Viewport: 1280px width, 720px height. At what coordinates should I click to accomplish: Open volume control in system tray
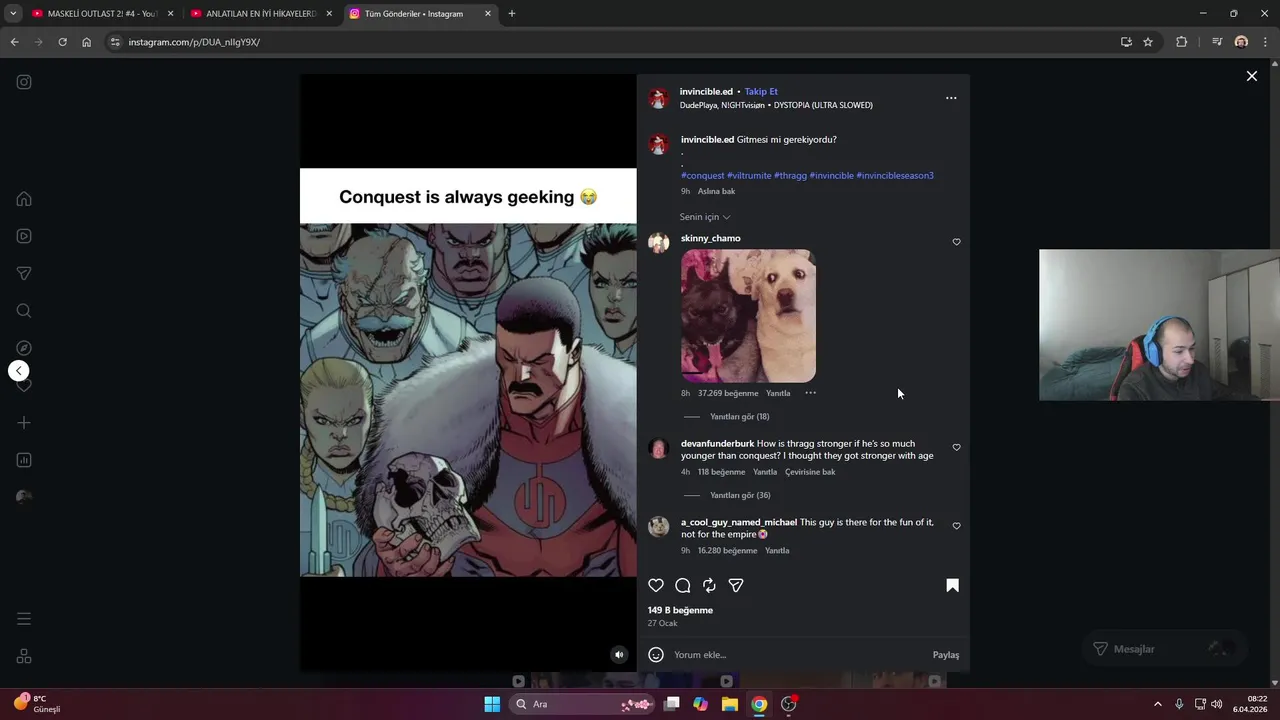1217,704
